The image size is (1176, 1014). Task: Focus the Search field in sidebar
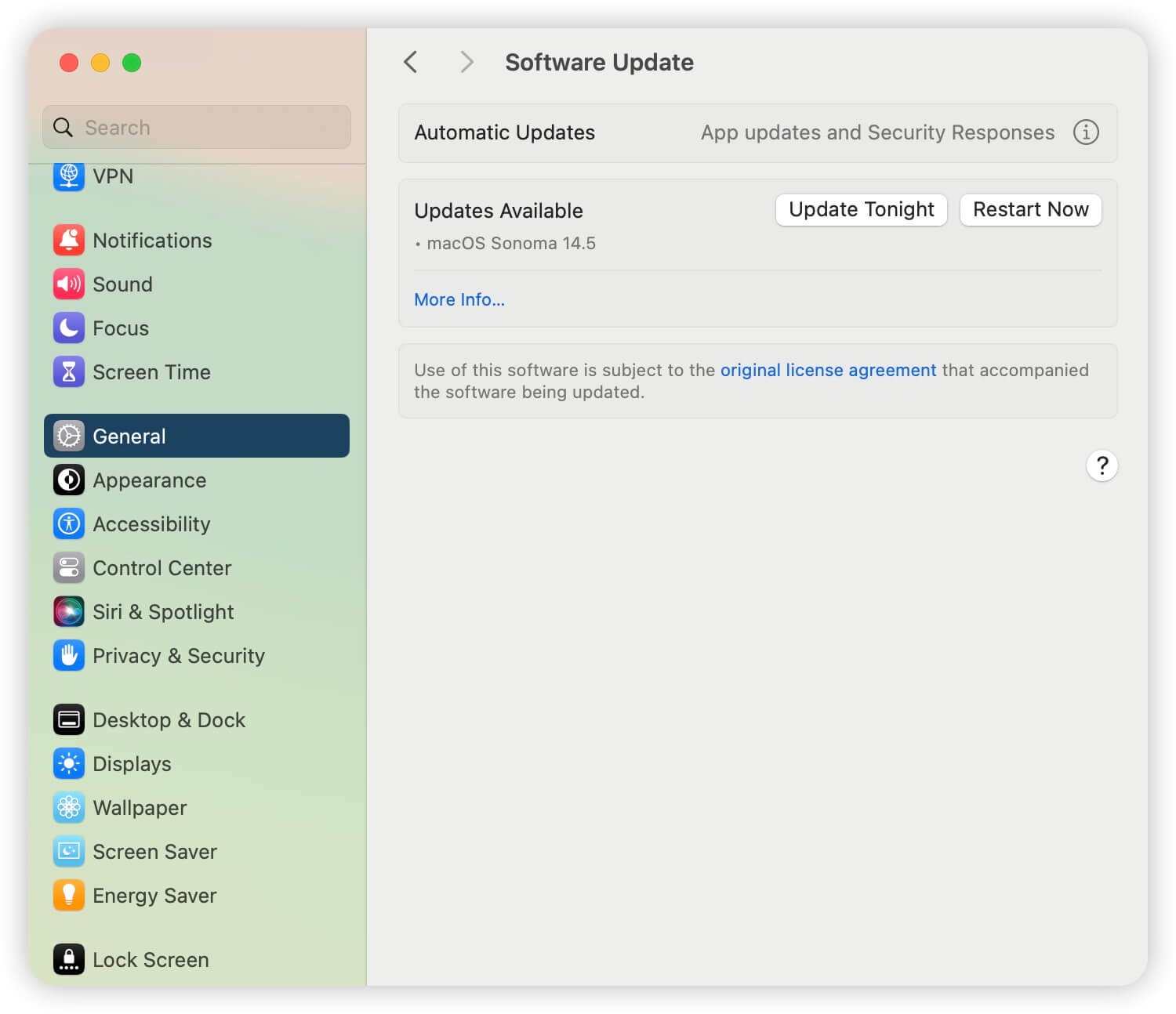[197, 128]
